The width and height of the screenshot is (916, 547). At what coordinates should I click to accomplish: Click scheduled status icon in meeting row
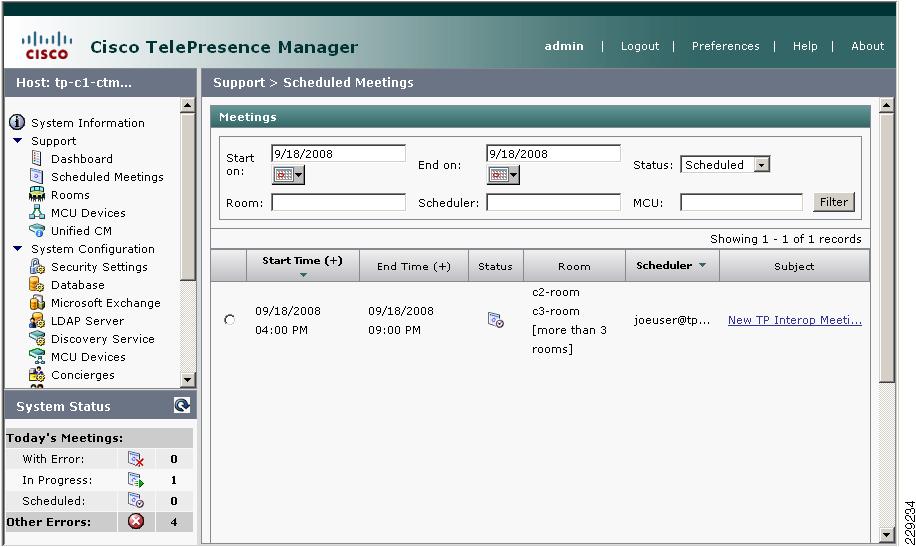495,320
